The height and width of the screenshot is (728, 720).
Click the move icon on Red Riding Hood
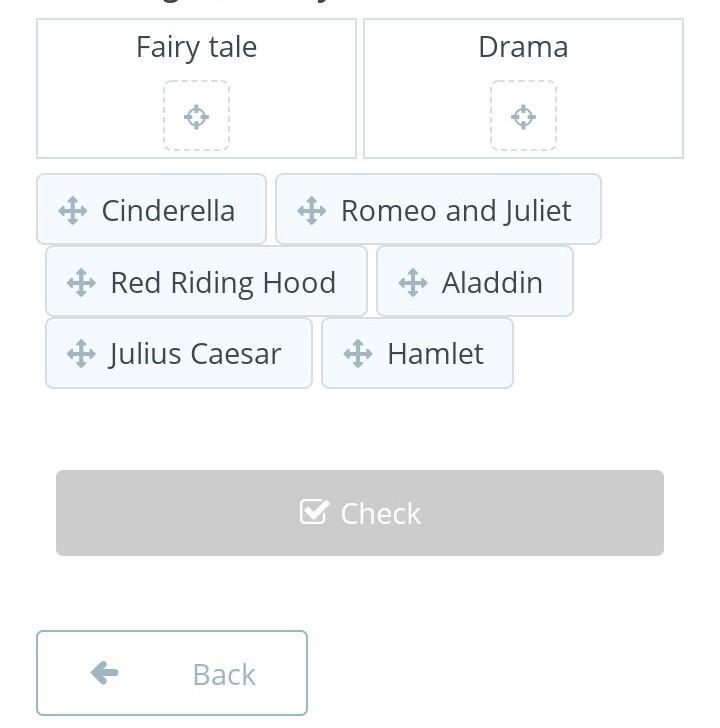tap(81, 282)
